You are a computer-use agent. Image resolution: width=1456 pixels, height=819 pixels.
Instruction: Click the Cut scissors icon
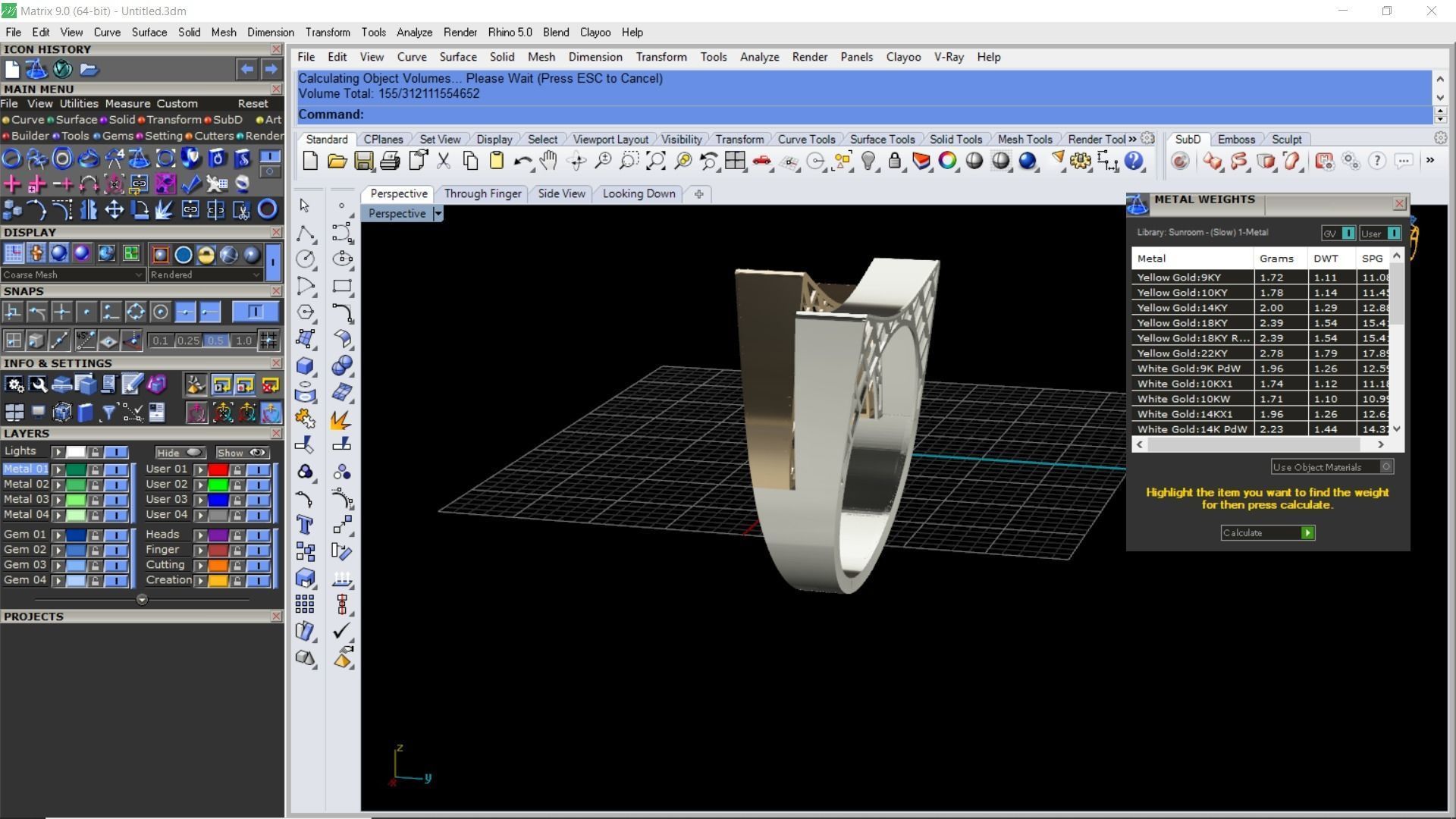point(444,161)
